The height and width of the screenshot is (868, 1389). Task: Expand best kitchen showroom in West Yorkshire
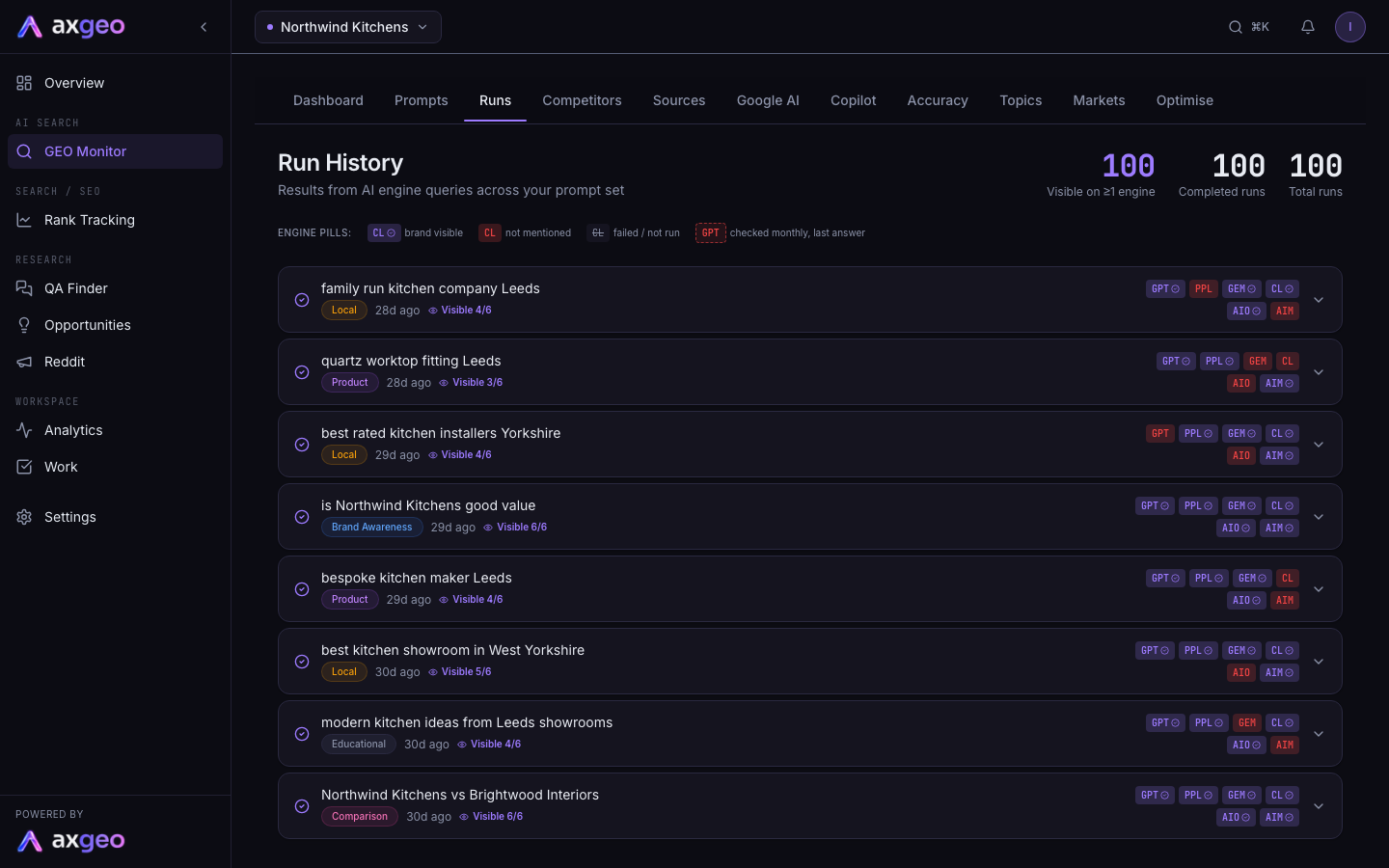tap(1319, 662)
